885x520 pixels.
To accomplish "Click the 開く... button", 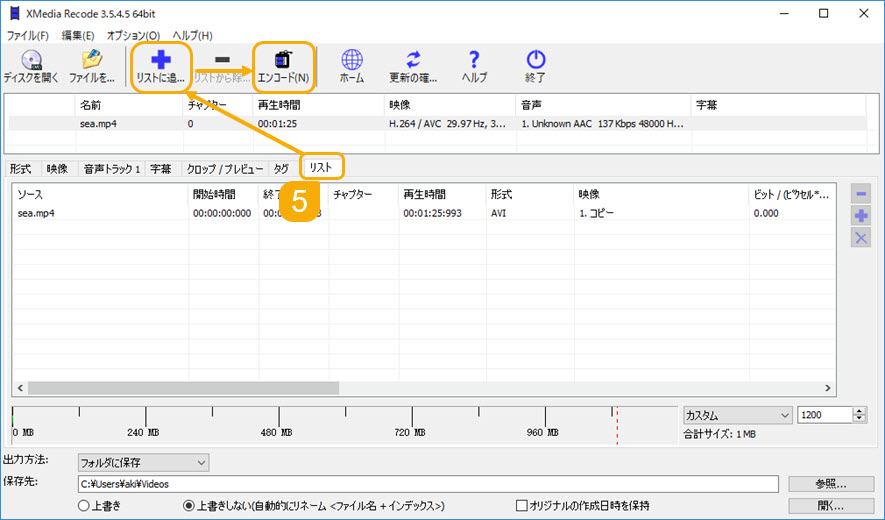I will pos(830,505).
